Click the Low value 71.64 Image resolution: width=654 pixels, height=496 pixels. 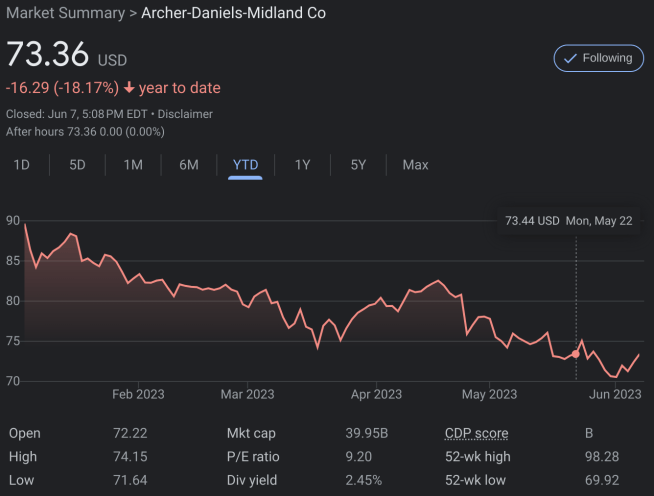coord(130,480)
